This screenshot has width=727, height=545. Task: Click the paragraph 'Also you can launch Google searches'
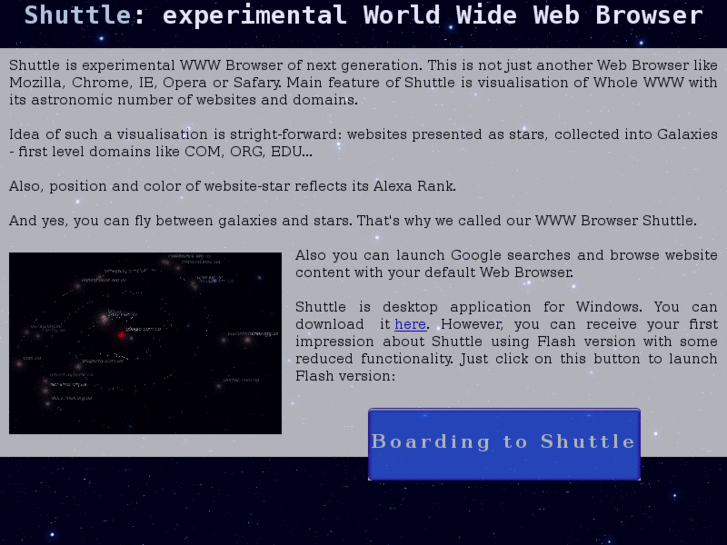pos(506,263)
